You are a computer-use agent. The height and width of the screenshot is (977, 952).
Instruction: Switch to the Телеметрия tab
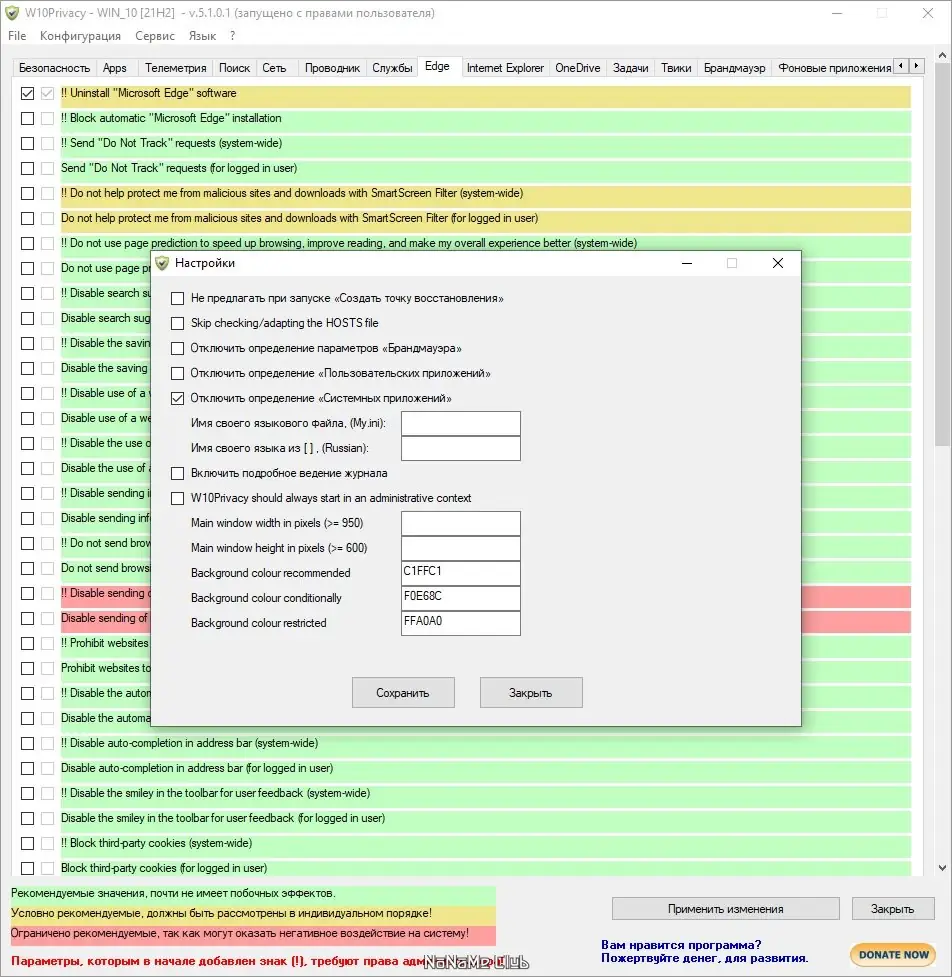[x=176, y=68]
